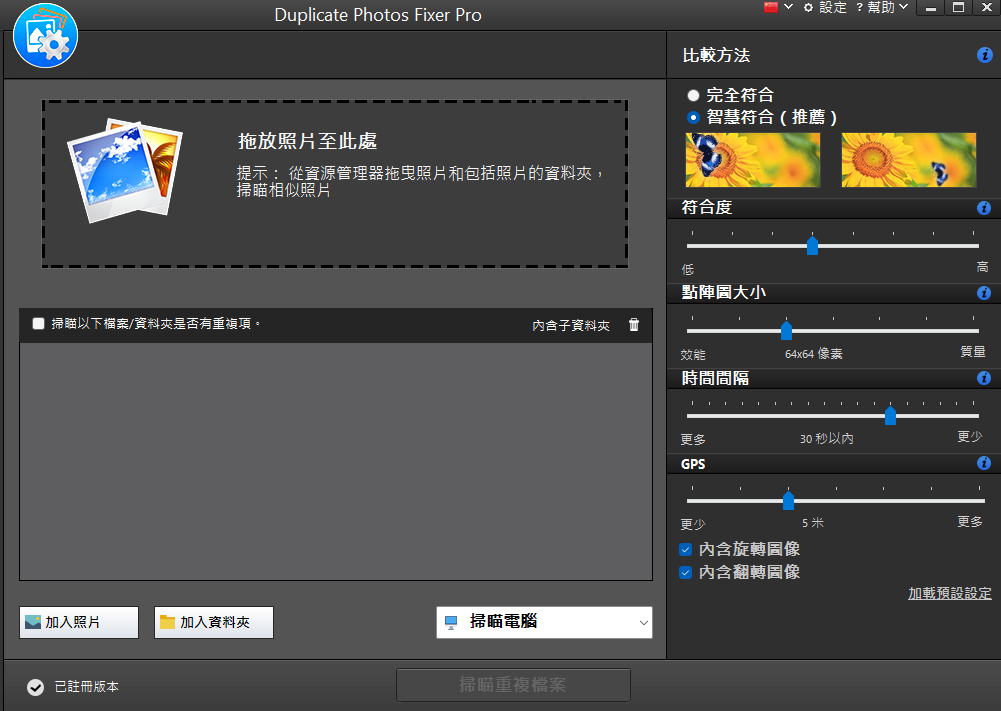Select the 完全符合 radio option
Image resolution: width=1001 pixels, height=711 pixels.
click(693, 96)
